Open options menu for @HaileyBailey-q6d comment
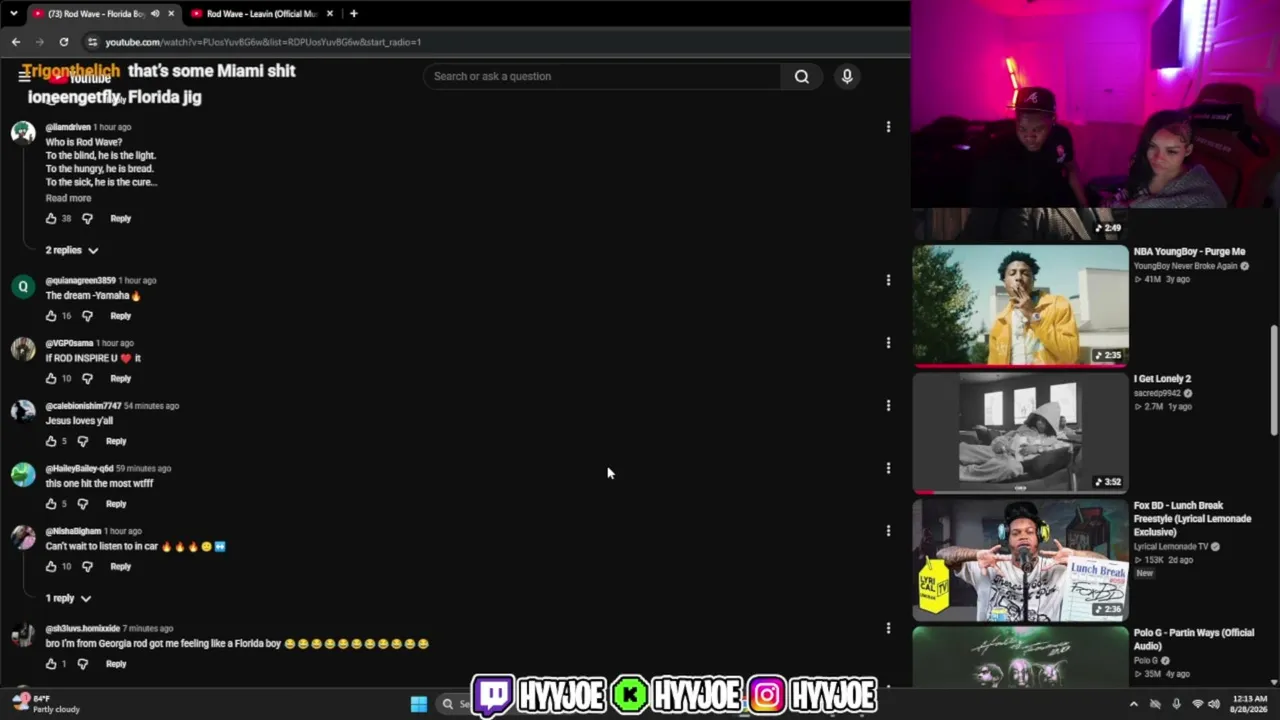The width and height of the screenshot is (1280, 720). 888,468
